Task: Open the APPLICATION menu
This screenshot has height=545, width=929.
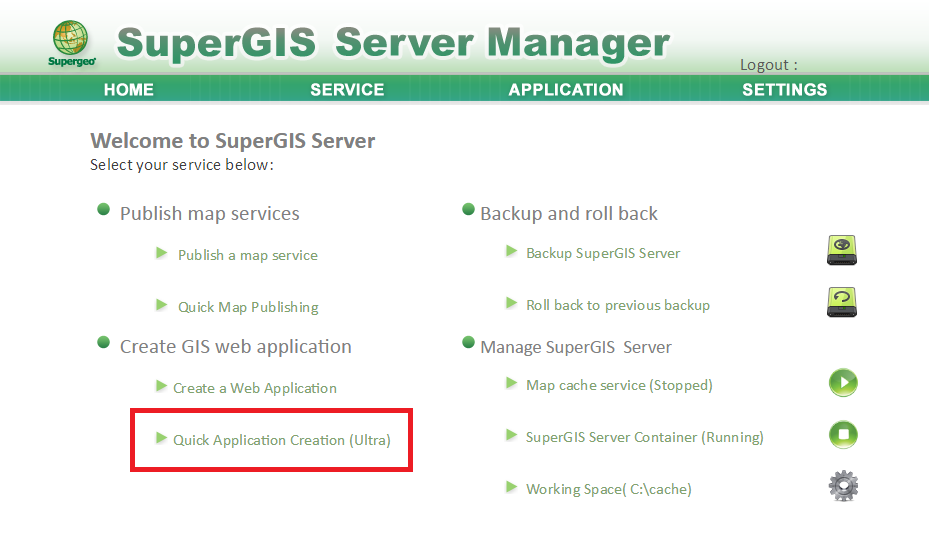Action: (x=566, y=89)
